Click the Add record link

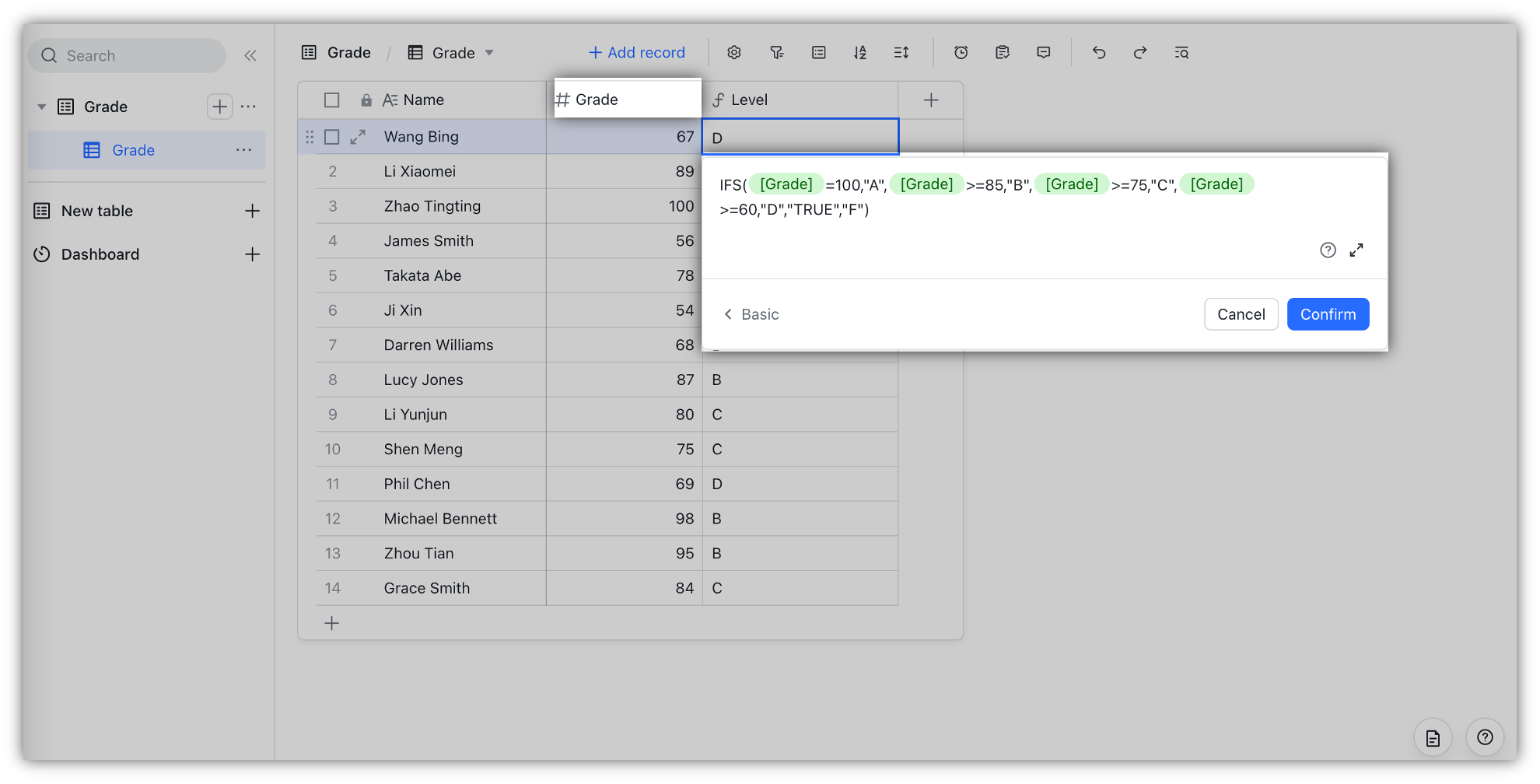pyautogui.click(x=637, y=53)
